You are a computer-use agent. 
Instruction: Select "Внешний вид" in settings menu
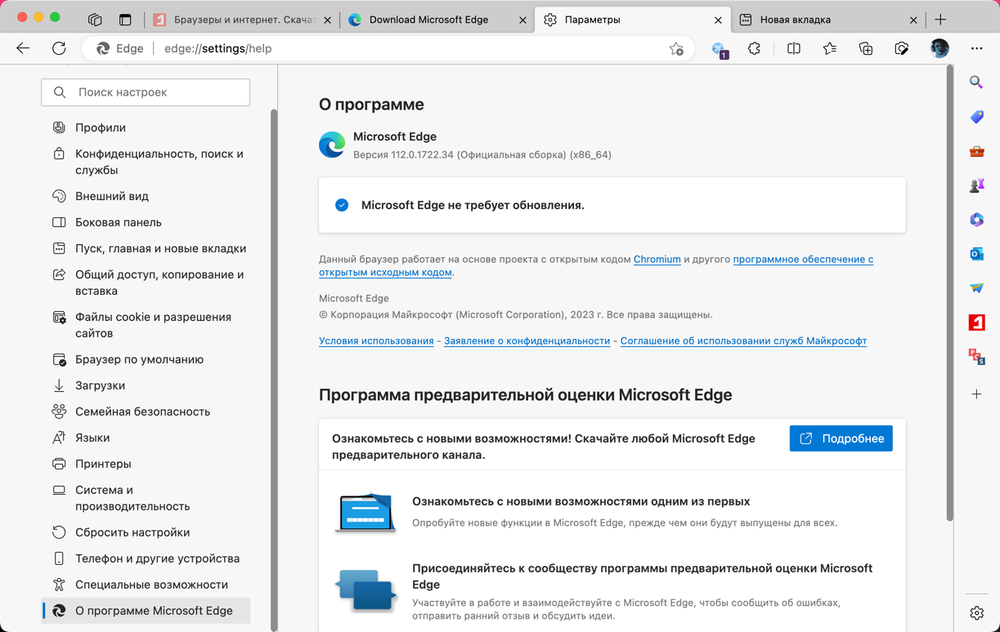[x=112, y=196]
